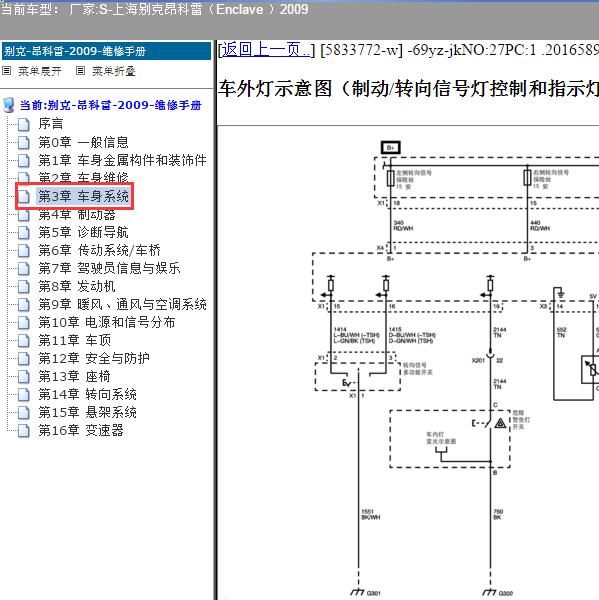Viewport: 599px width, 600px height.
Task: Click the X201 connector label
Action: 478,360
